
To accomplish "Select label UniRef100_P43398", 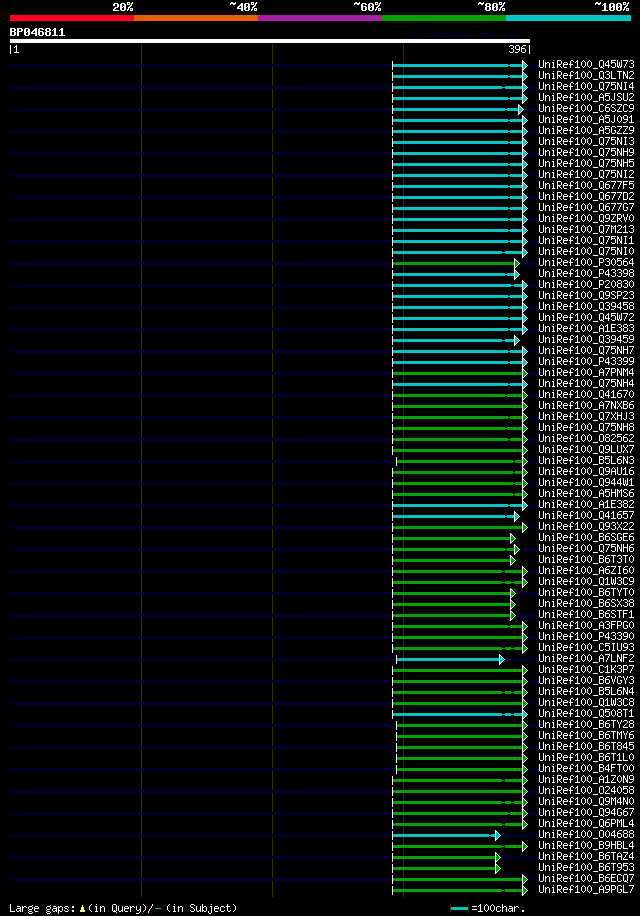I will (586, 273).
